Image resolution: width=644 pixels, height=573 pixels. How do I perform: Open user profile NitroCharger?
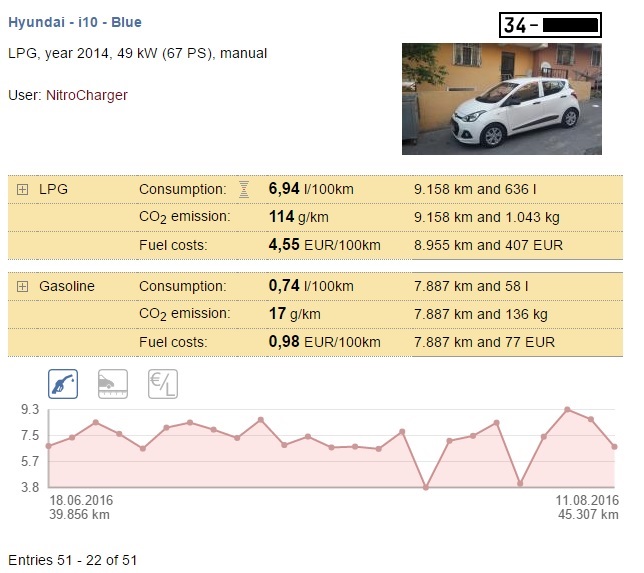[87, 95]
